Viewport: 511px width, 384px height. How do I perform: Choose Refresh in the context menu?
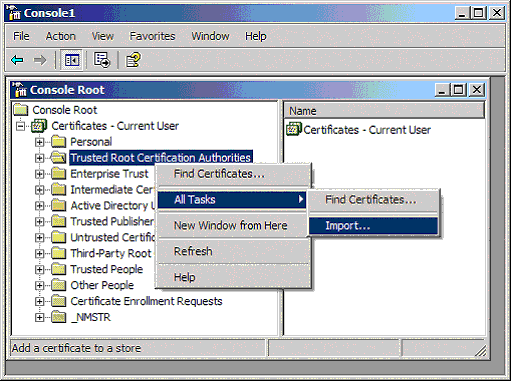pyautogui.click(x=234, y=251)
